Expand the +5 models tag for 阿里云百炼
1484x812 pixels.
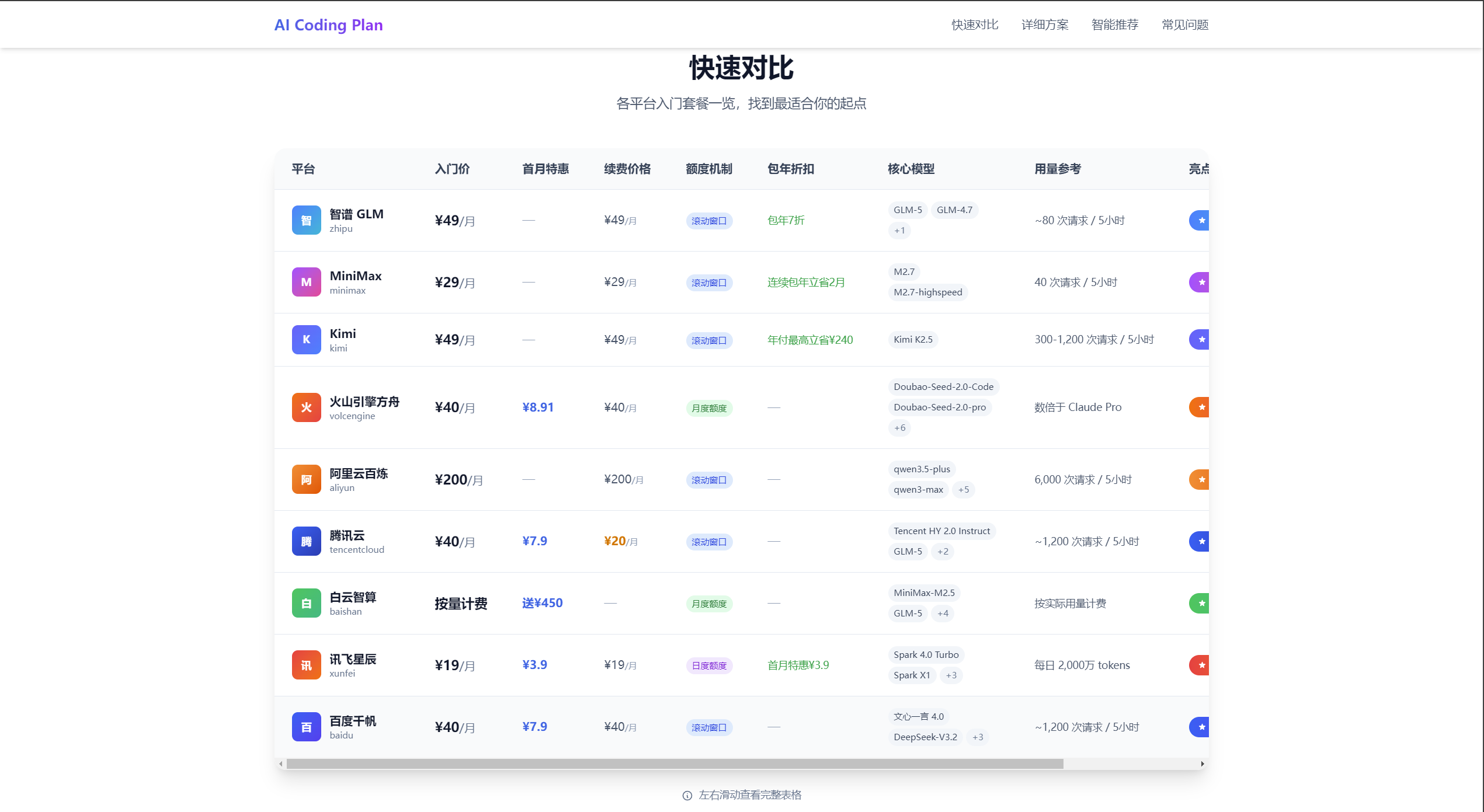[x=964, y=490]
